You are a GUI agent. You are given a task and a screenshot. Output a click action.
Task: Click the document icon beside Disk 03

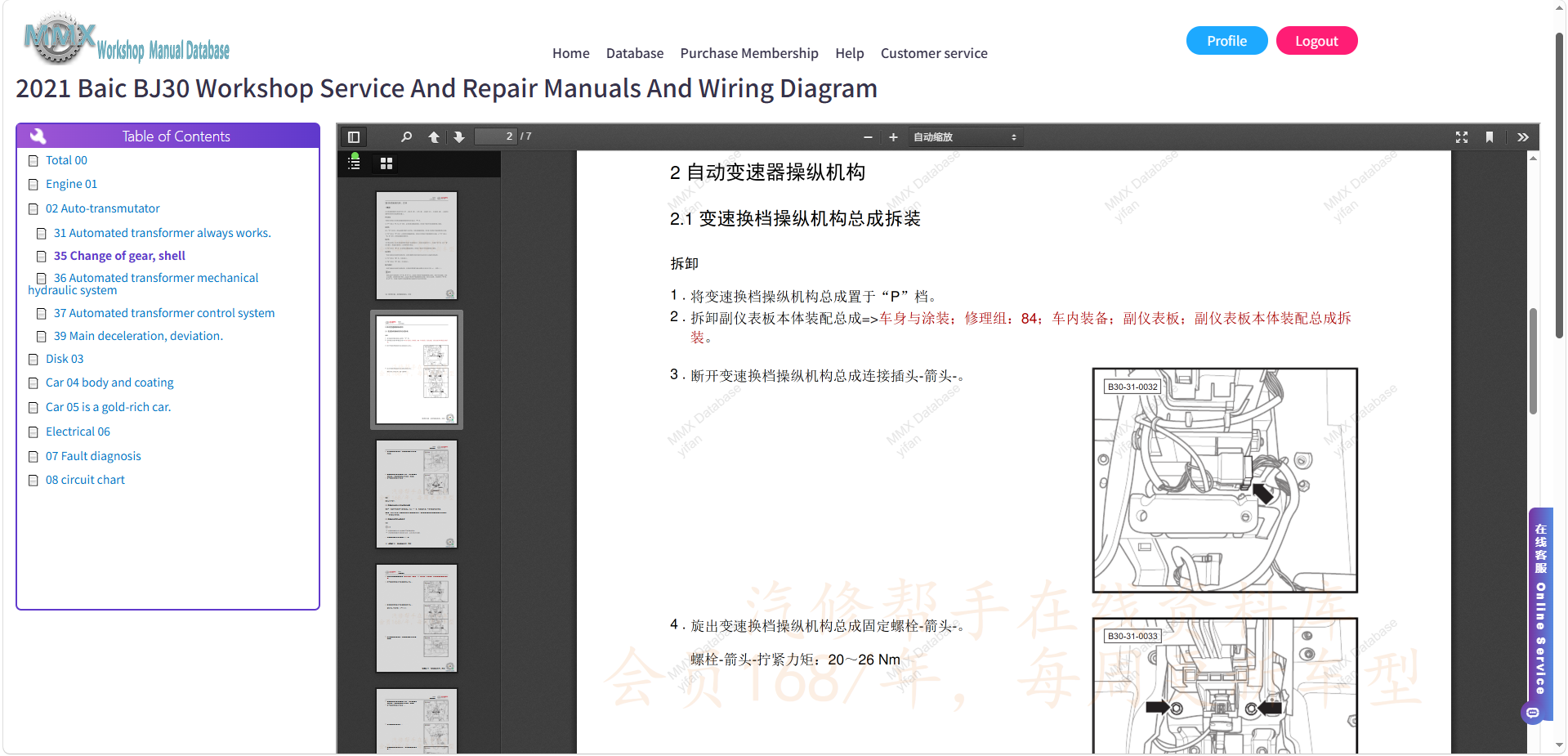34,360
